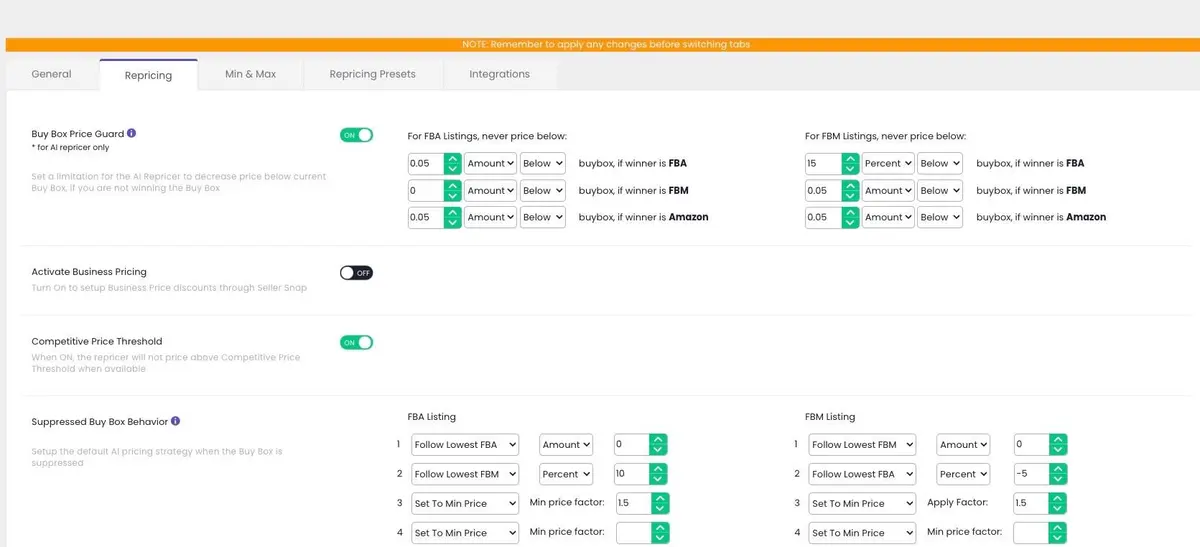
Task: Click 'Competitive Price Threshold' label
Action: (97, 342)
